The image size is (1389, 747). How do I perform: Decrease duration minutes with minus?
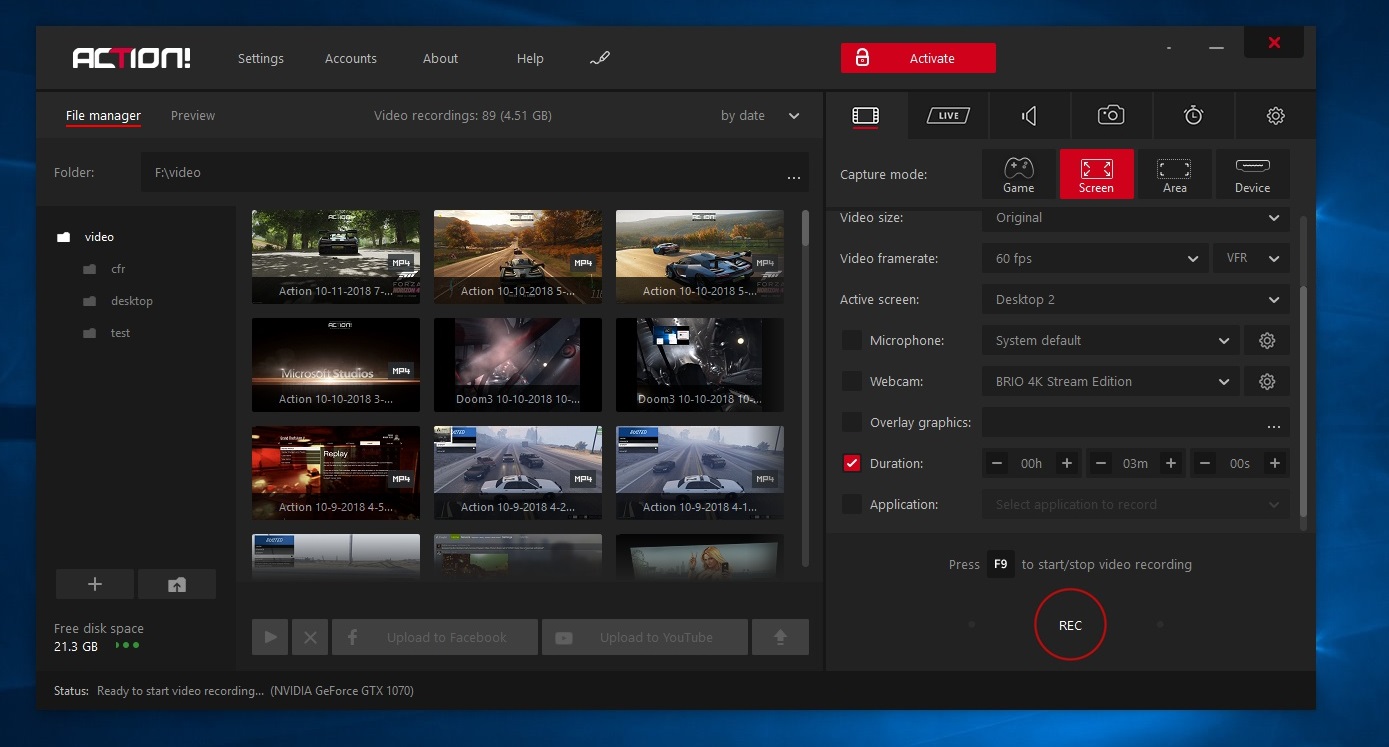coord(1101,464)
